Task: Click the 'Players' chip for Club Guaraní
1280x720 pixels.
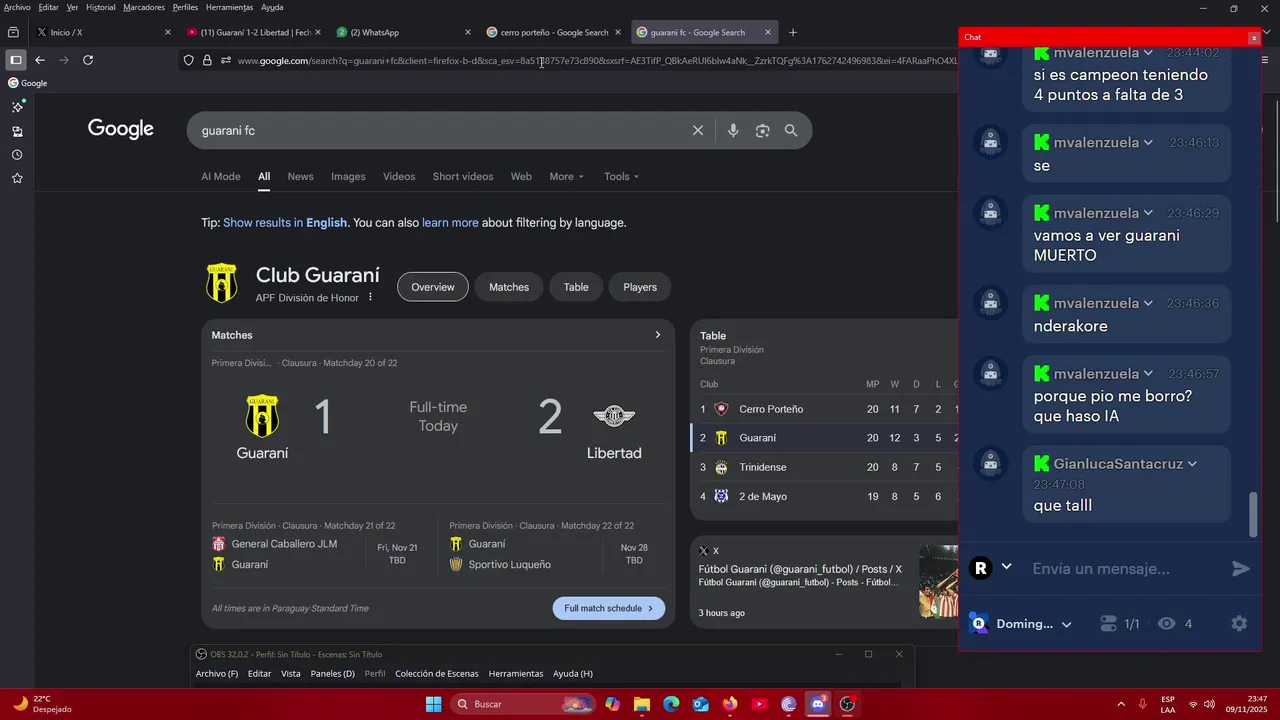Action: click(640, 287)
